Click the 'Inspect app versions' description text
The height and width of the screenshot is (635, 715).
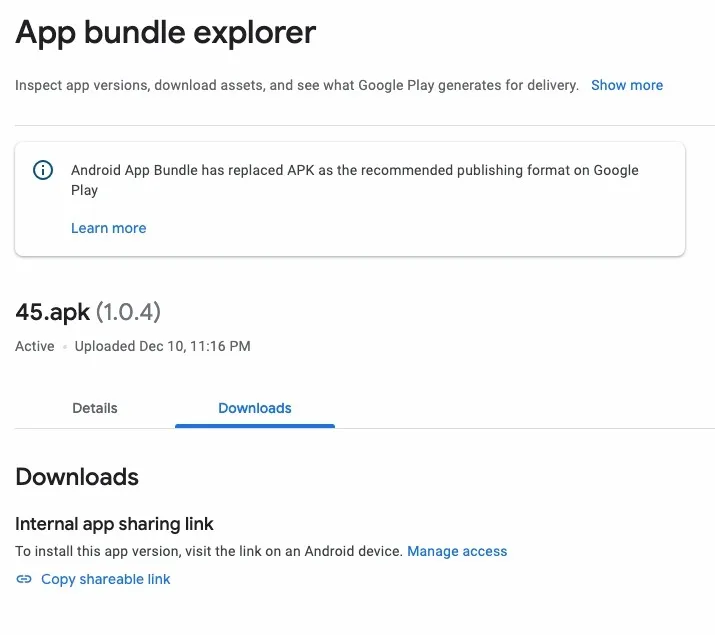coord(297,85)
